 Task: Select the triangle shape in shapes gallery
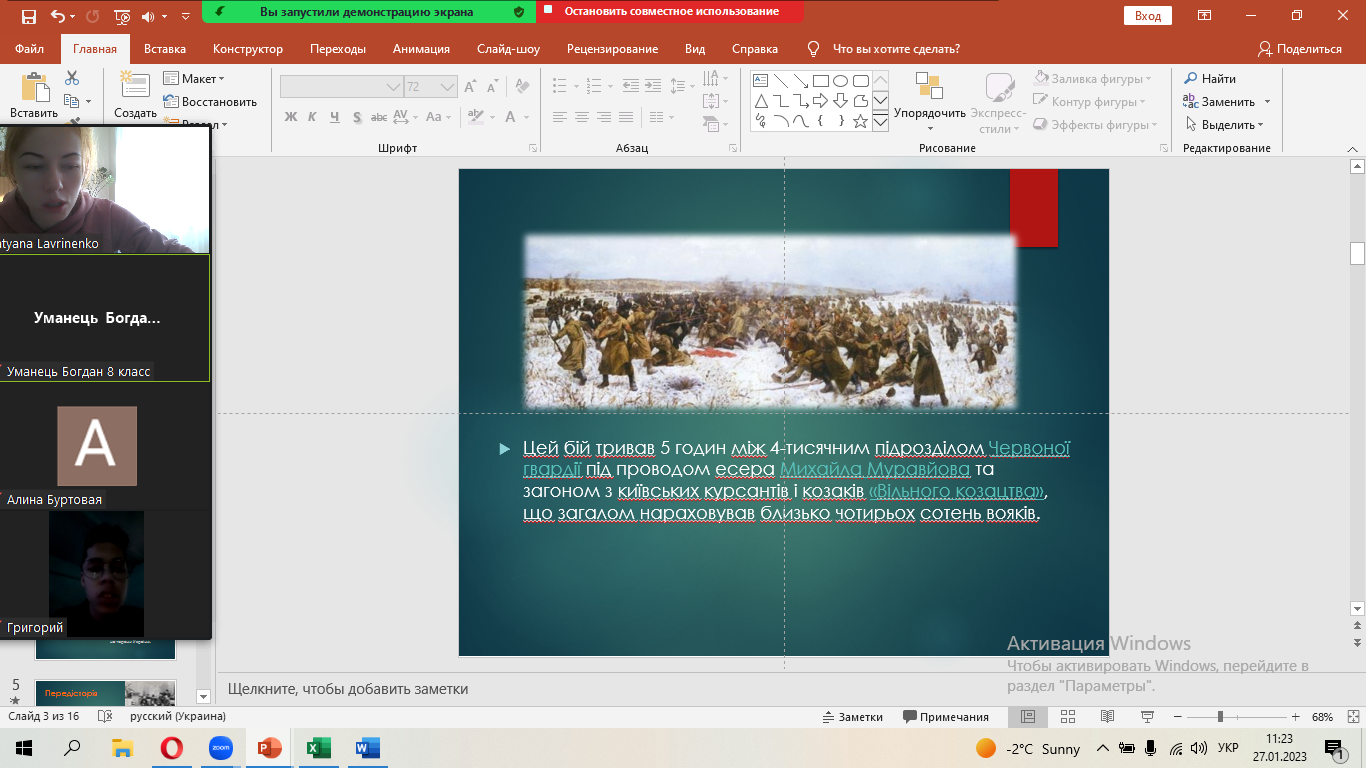click(x=760, y=101)
